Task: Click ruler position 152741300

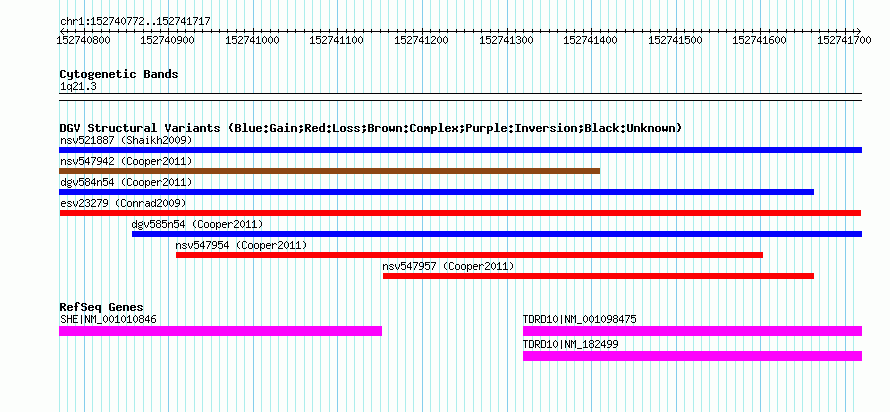Action: point(507,40)
